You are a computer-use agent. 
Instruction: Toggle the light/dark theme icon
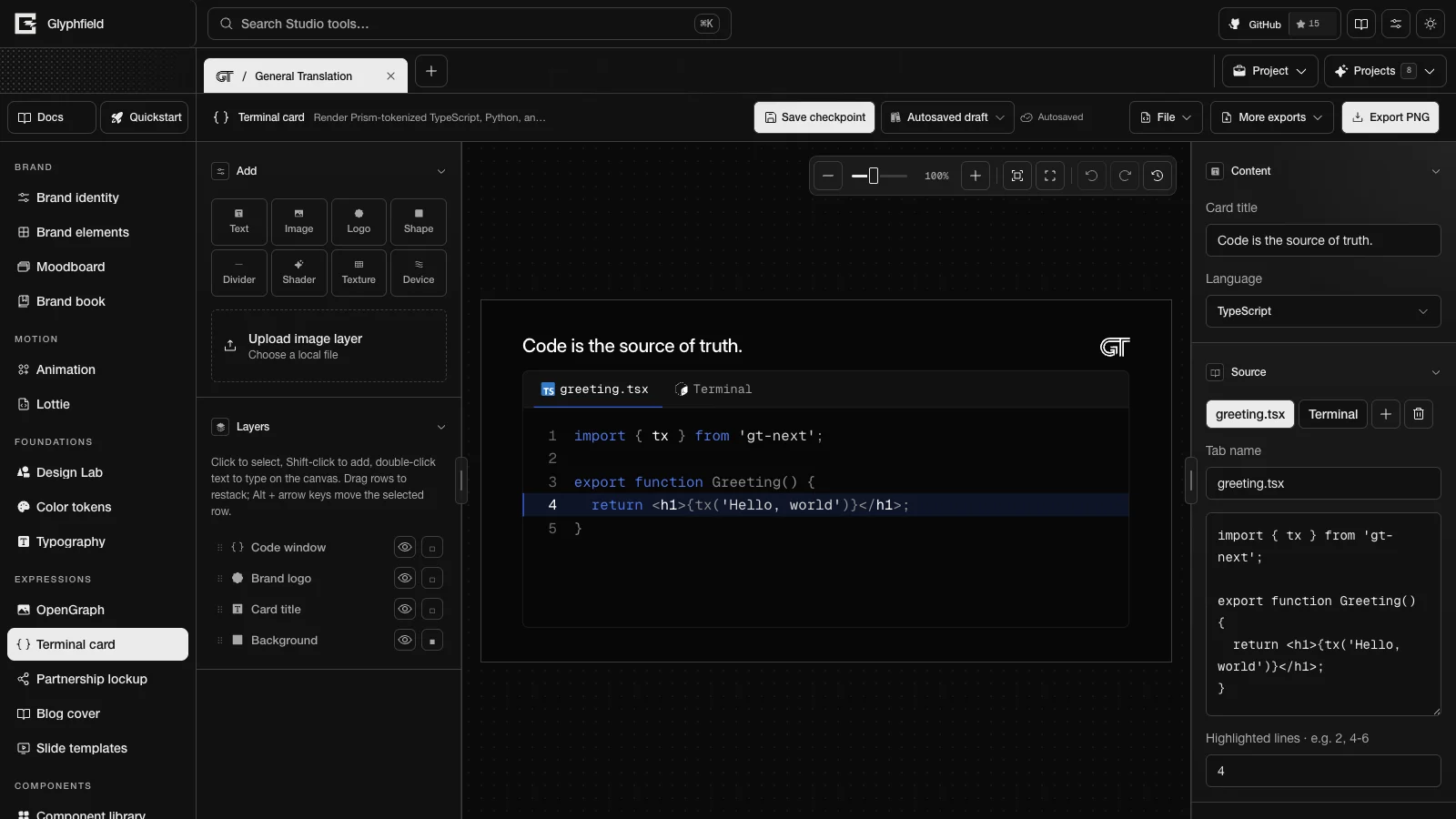point(1431,24)
